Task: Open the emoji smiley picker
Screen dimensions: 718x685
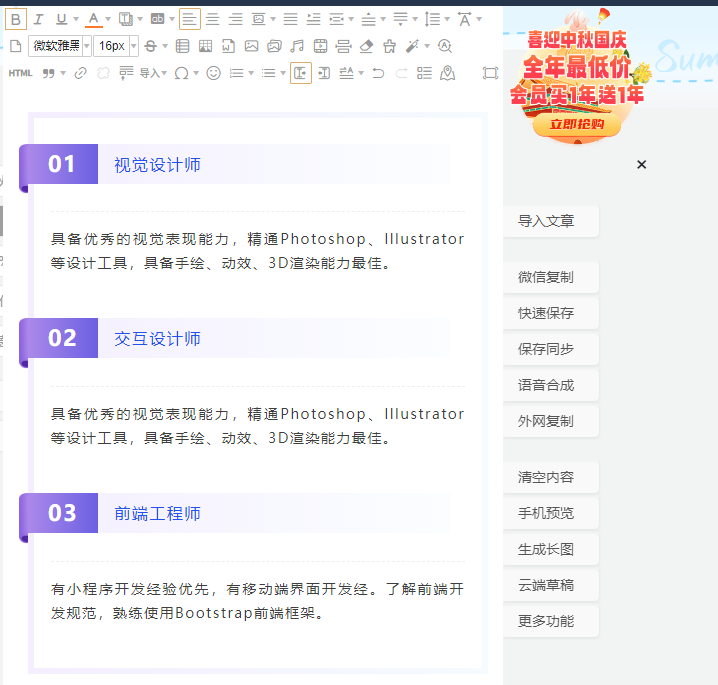Action: tap(213, 73)
